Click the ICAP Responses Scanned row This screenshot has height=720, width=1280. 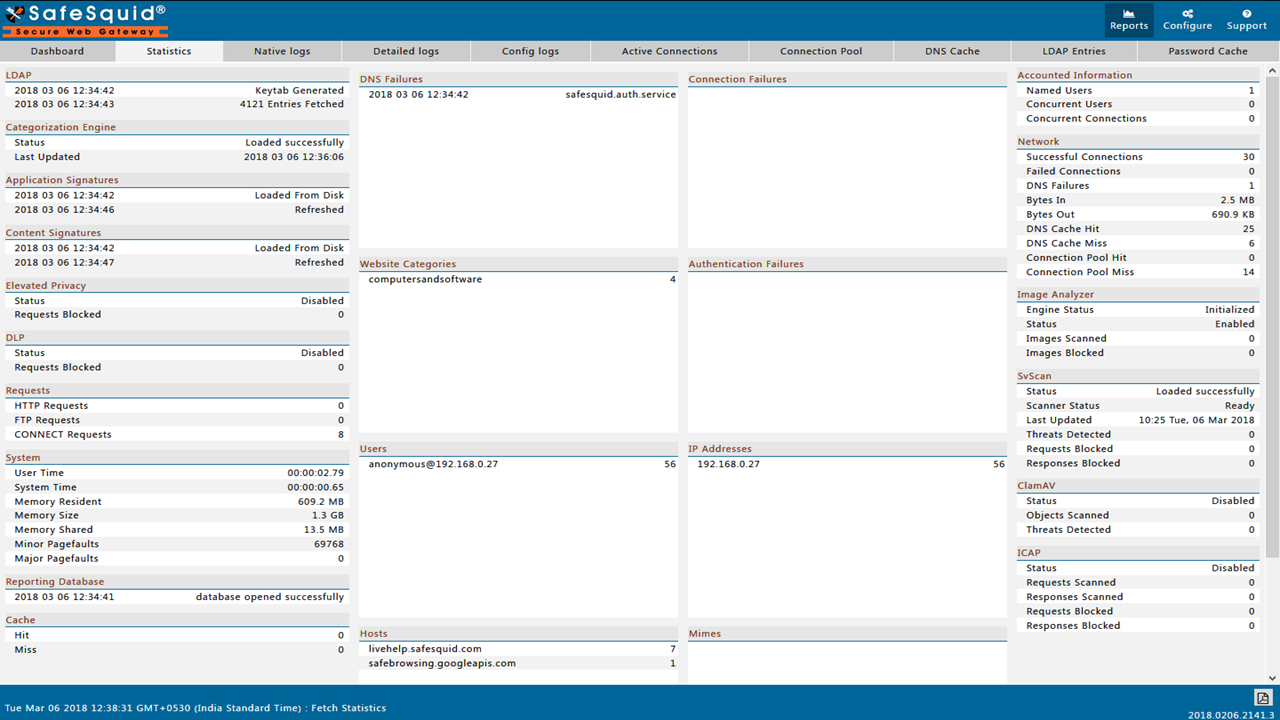pos(1138,597)
